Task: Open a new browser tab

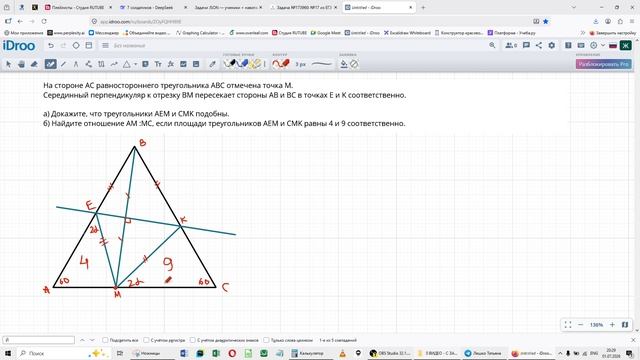Action: click(x=423, y=7)
